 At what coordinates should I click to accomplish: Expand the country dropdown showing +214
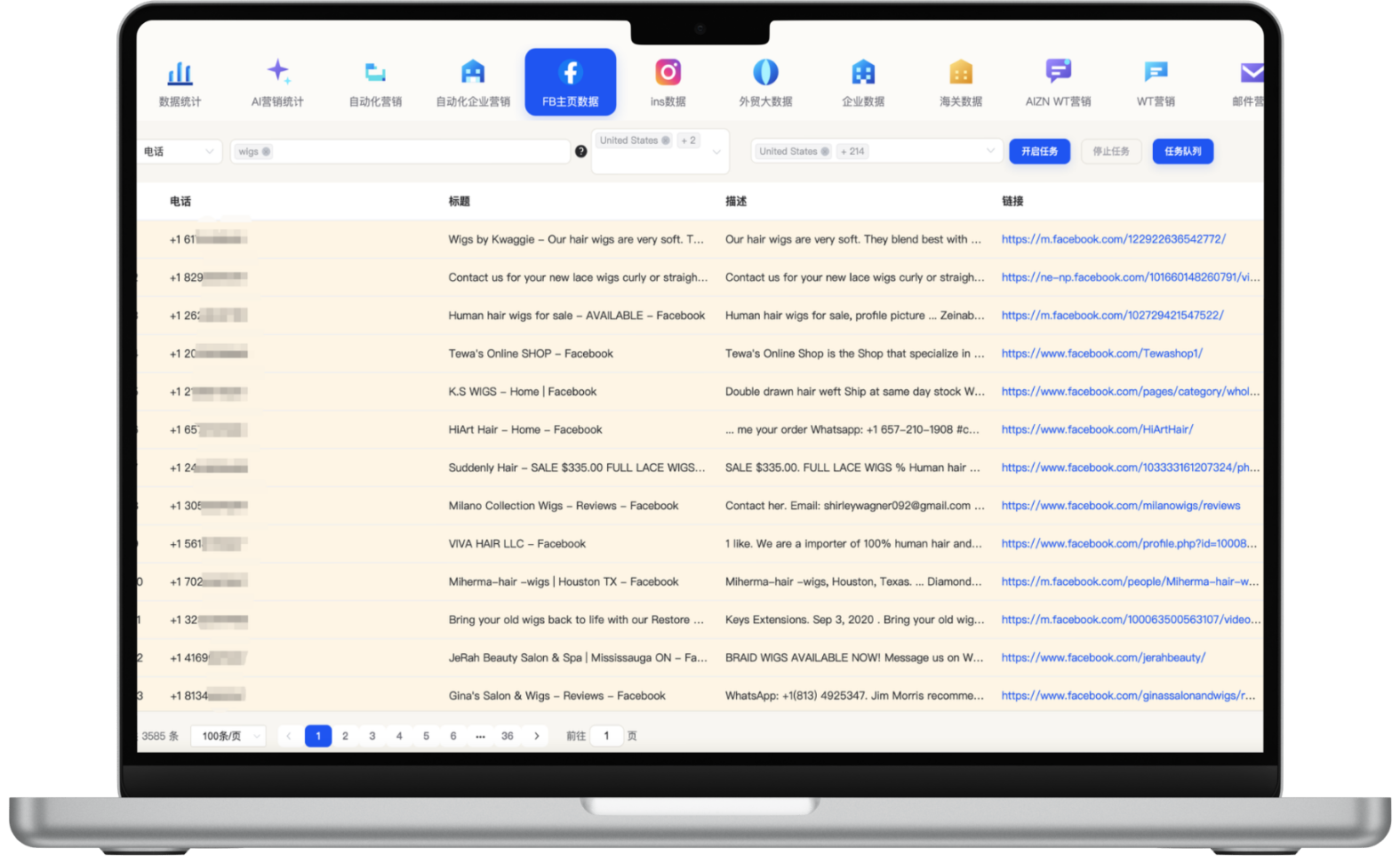990,151
